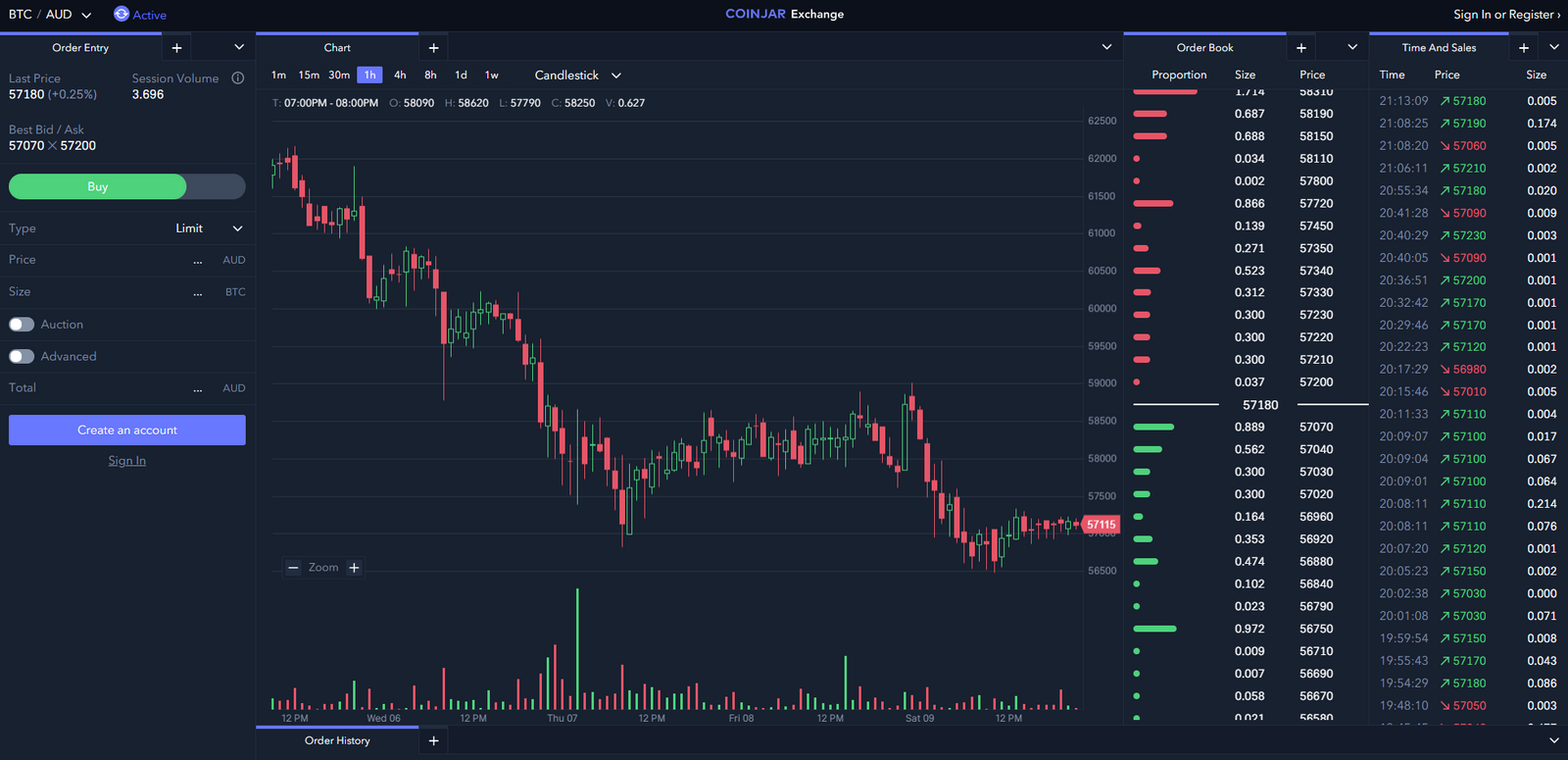Click the Proportion column header
This screenshot has height=760, width=1568.
(x=1179, y=76)
